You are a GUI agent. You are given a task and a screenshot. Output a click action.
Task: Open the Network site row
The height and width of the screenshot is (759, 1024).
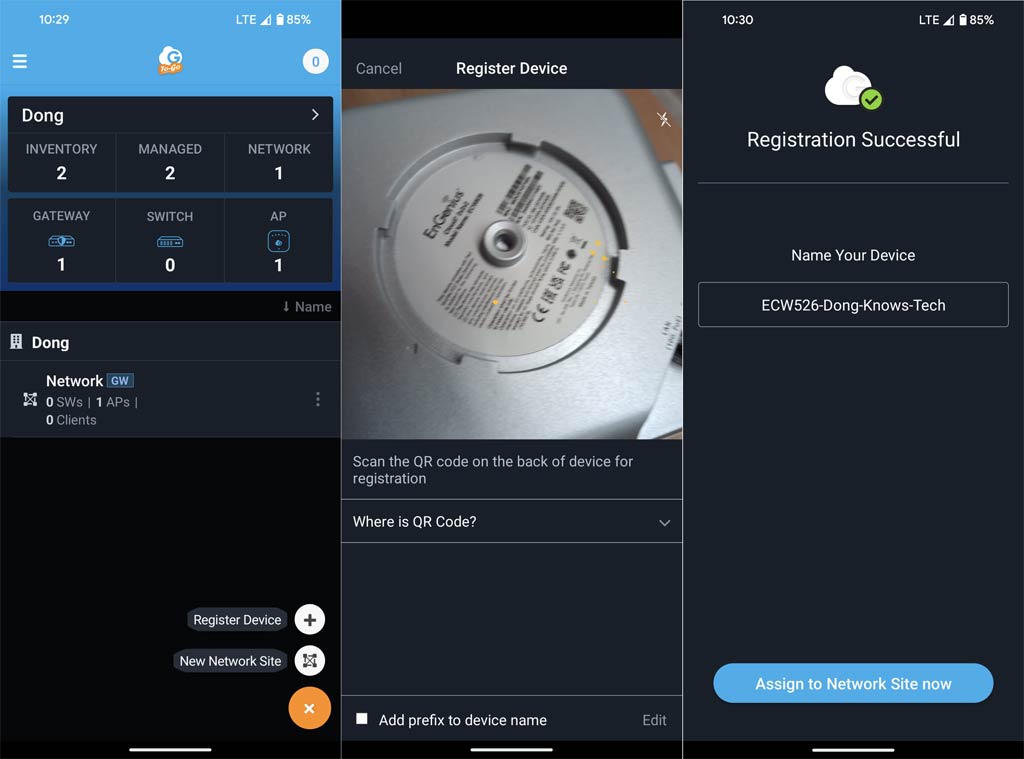click(x=170, y=399)
